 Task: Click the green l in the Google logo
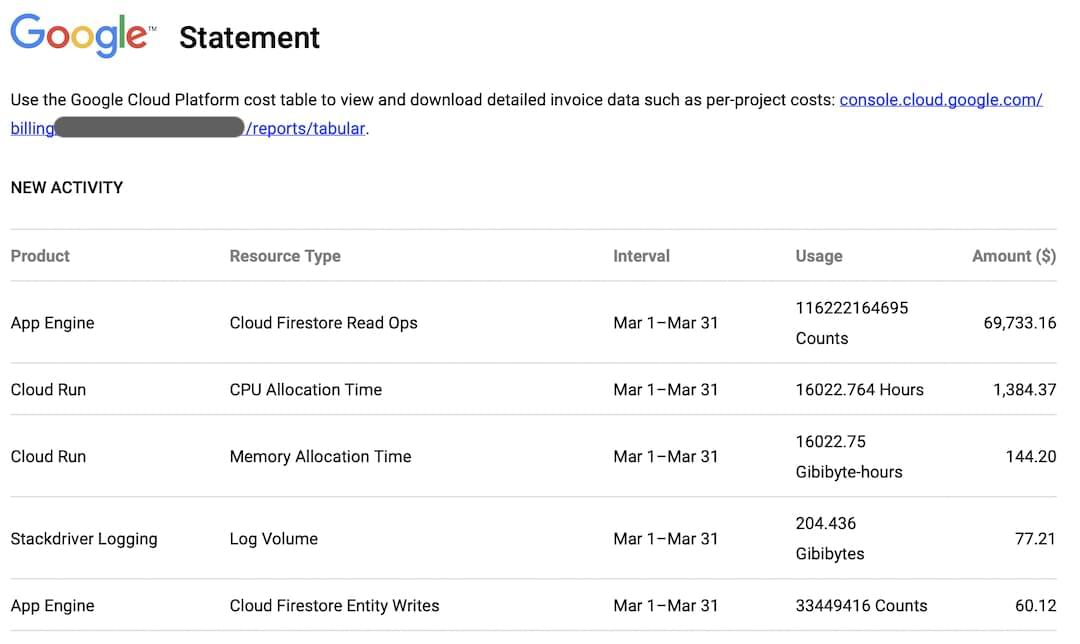[125, 33]
